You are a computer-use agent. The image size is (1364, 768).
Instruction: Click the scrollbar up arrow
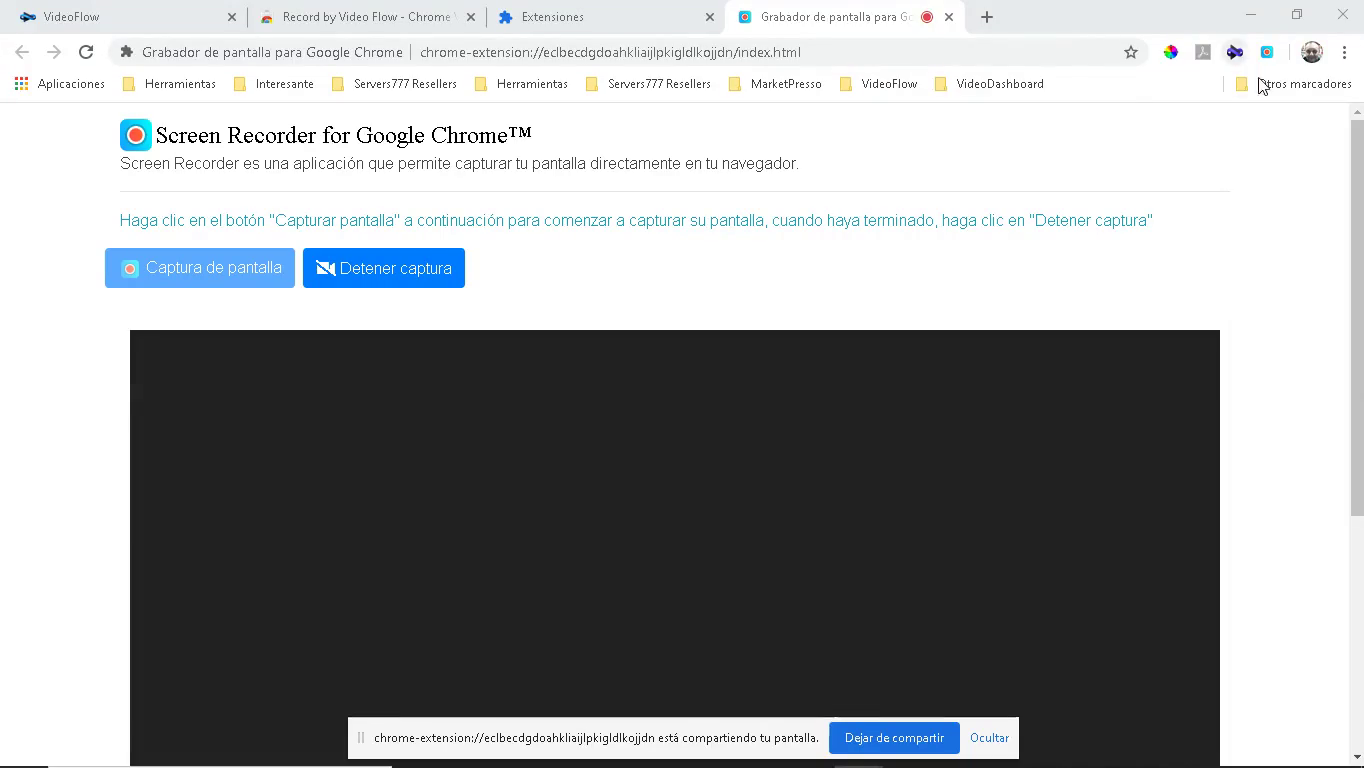pos(1357,111)
